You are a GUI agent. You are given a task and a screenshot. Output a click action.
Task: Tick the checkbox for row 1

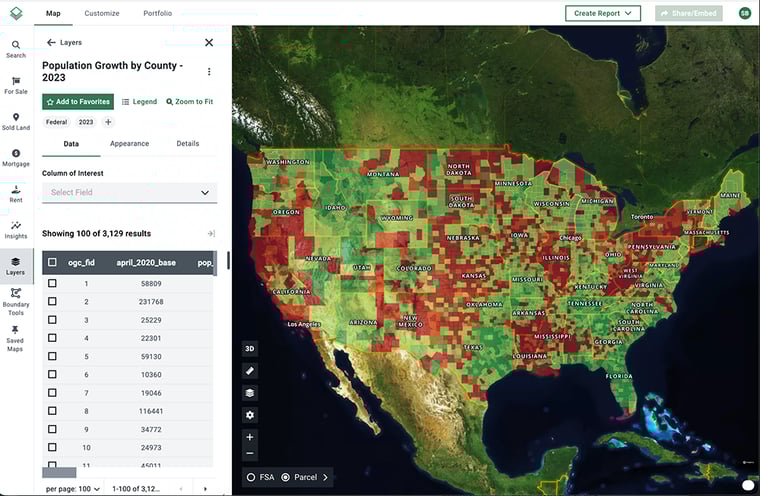52,284
